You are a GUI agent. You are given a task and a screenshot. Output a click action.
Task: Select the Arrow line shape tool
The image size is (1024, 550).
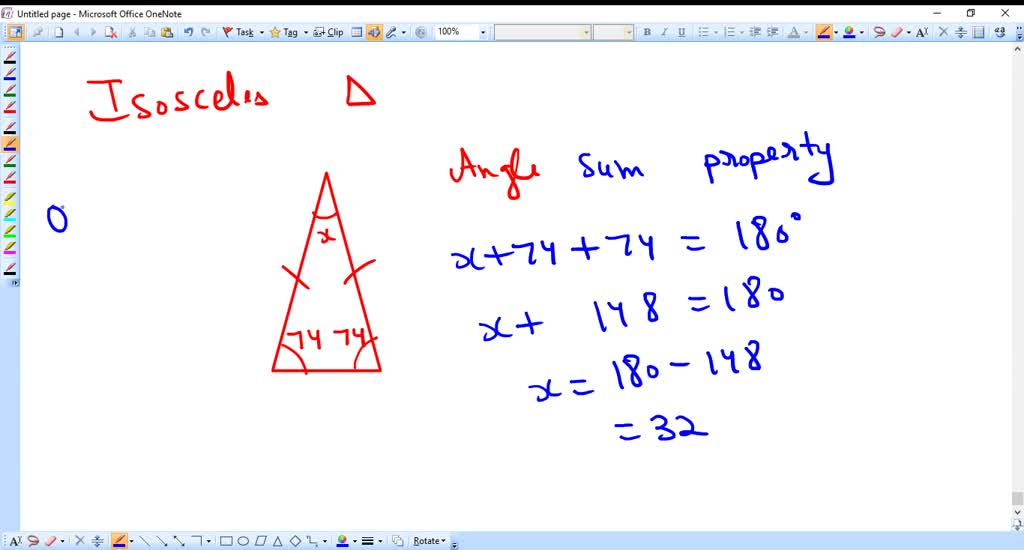point(161,541)
